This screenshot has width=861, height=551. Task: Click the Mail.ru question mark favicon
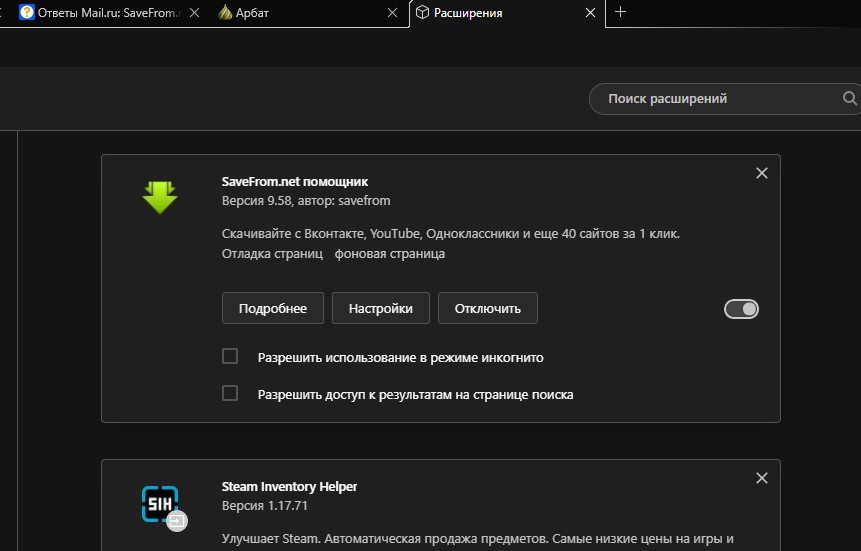[x=26, y=12]
